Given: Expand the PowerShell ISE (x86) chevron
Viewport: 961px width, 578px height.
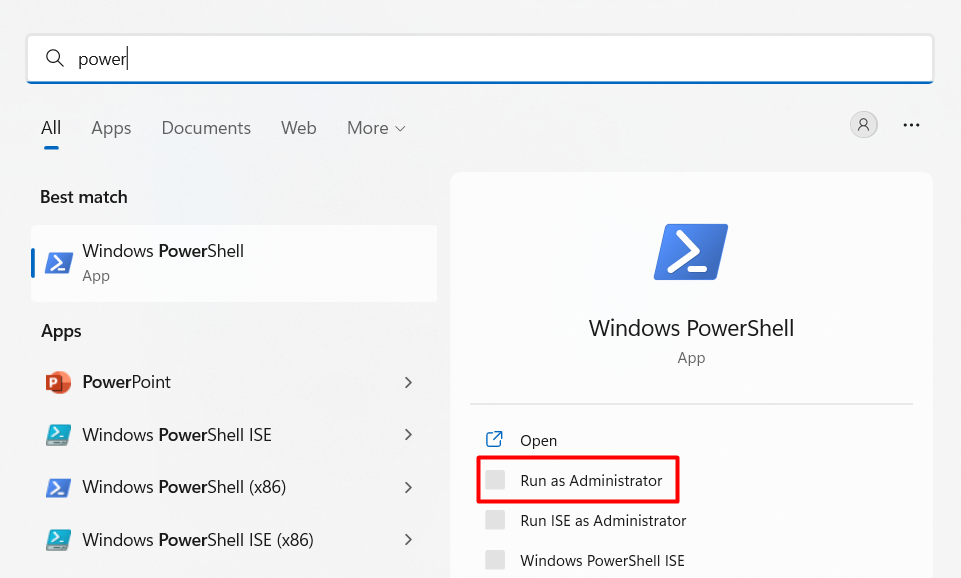Looking at the screenshot, I should 408,540.
